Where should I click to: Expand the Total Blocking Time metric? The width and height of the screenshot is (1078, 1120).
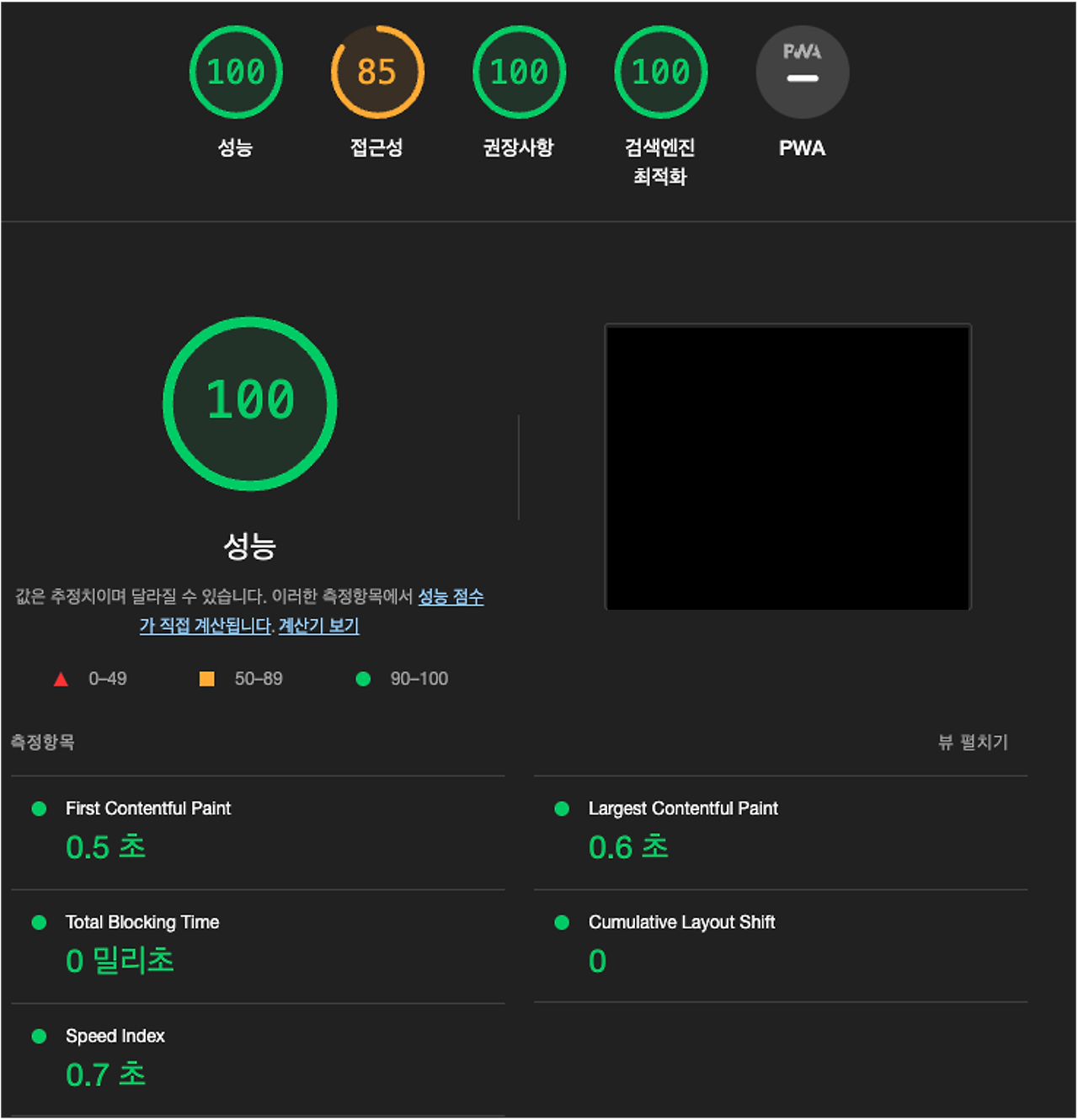pyautogui.click(x=142, y=922)
